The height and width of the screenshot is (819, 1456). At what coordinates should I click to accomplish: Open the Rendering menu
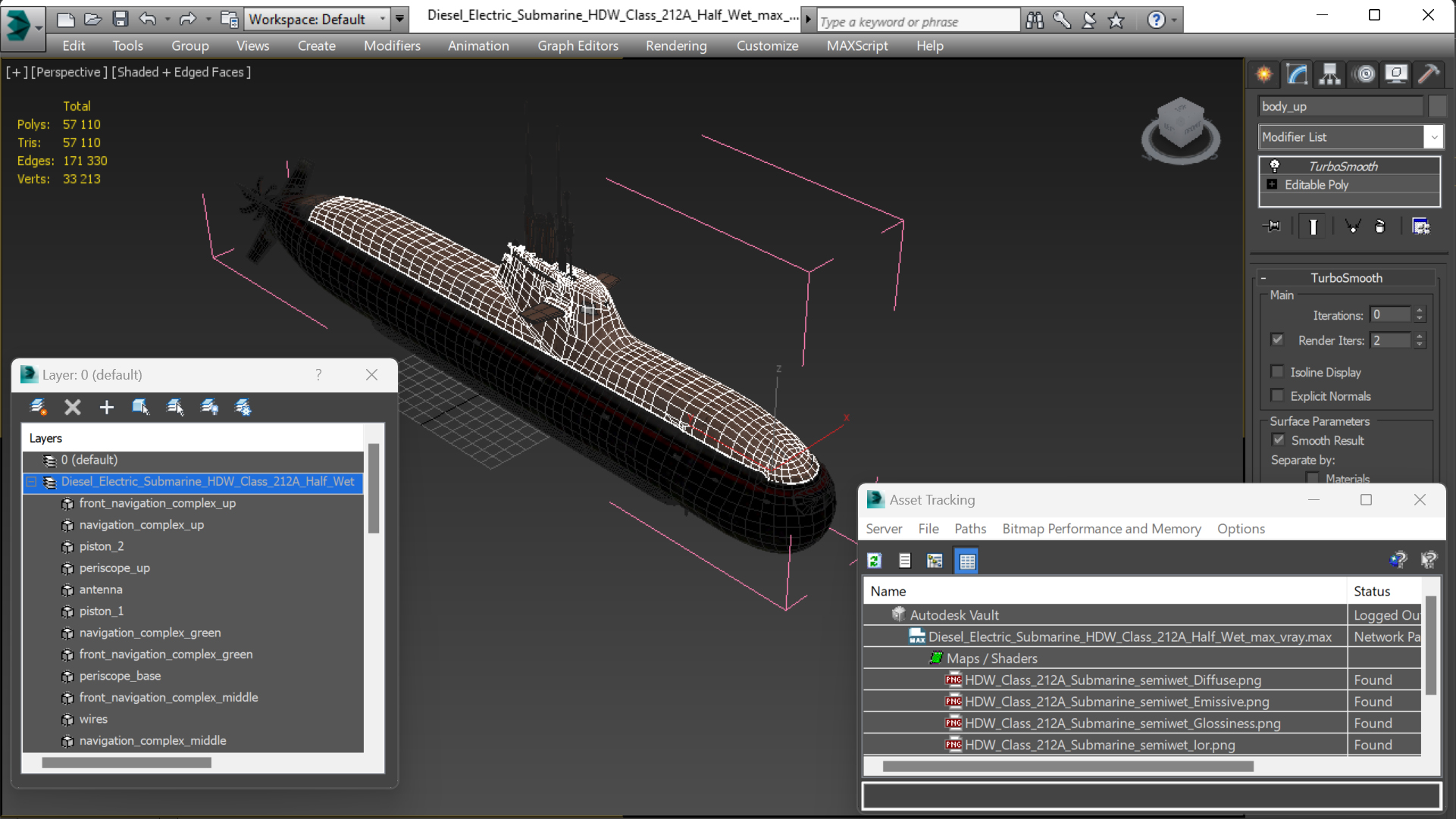pyautogui.click(x=675, y=45)
